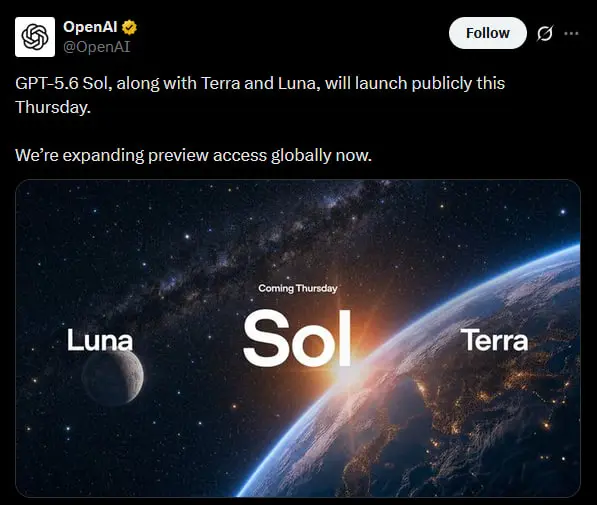Screen dimensions: 597x505
Task: Click the tweet text mentioning GPT-5.6 Sol
Action: point(260,95)
